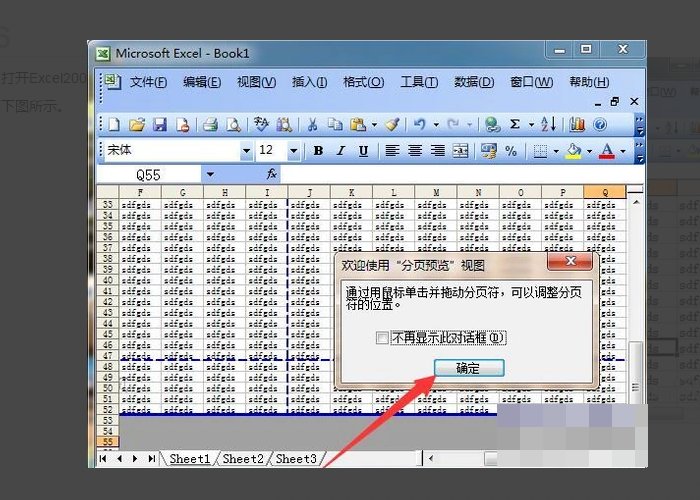Switch to the Sheet2 tab

point(243,458)
